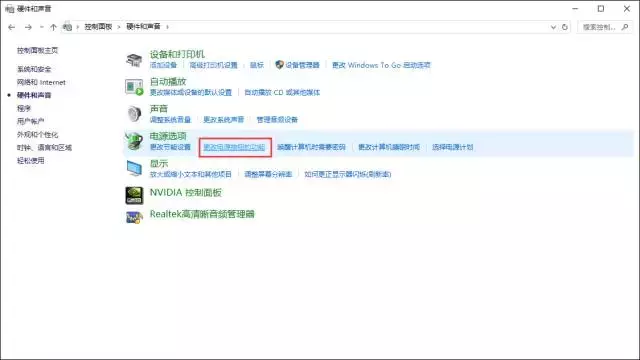Click 调整屏幕分辨率 link
The image size is (640, 360).
268,174
